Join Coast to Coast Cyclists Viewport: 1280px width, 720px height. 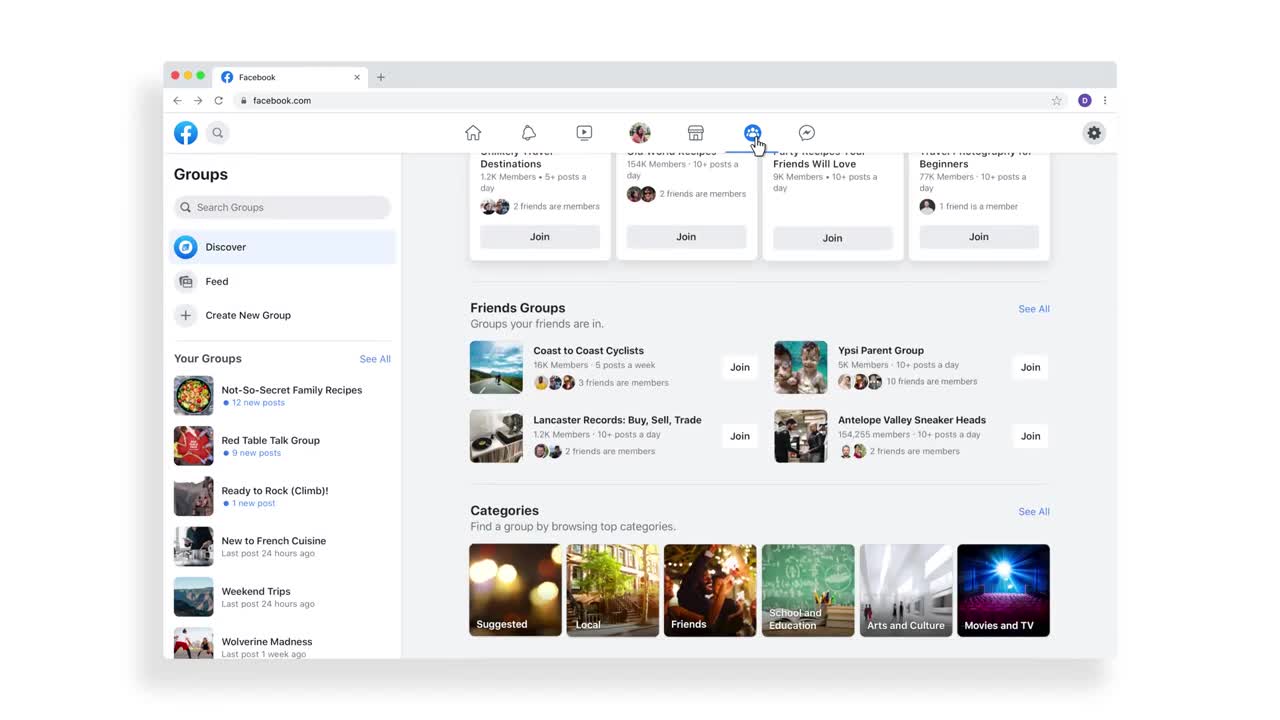click(740, 367)
